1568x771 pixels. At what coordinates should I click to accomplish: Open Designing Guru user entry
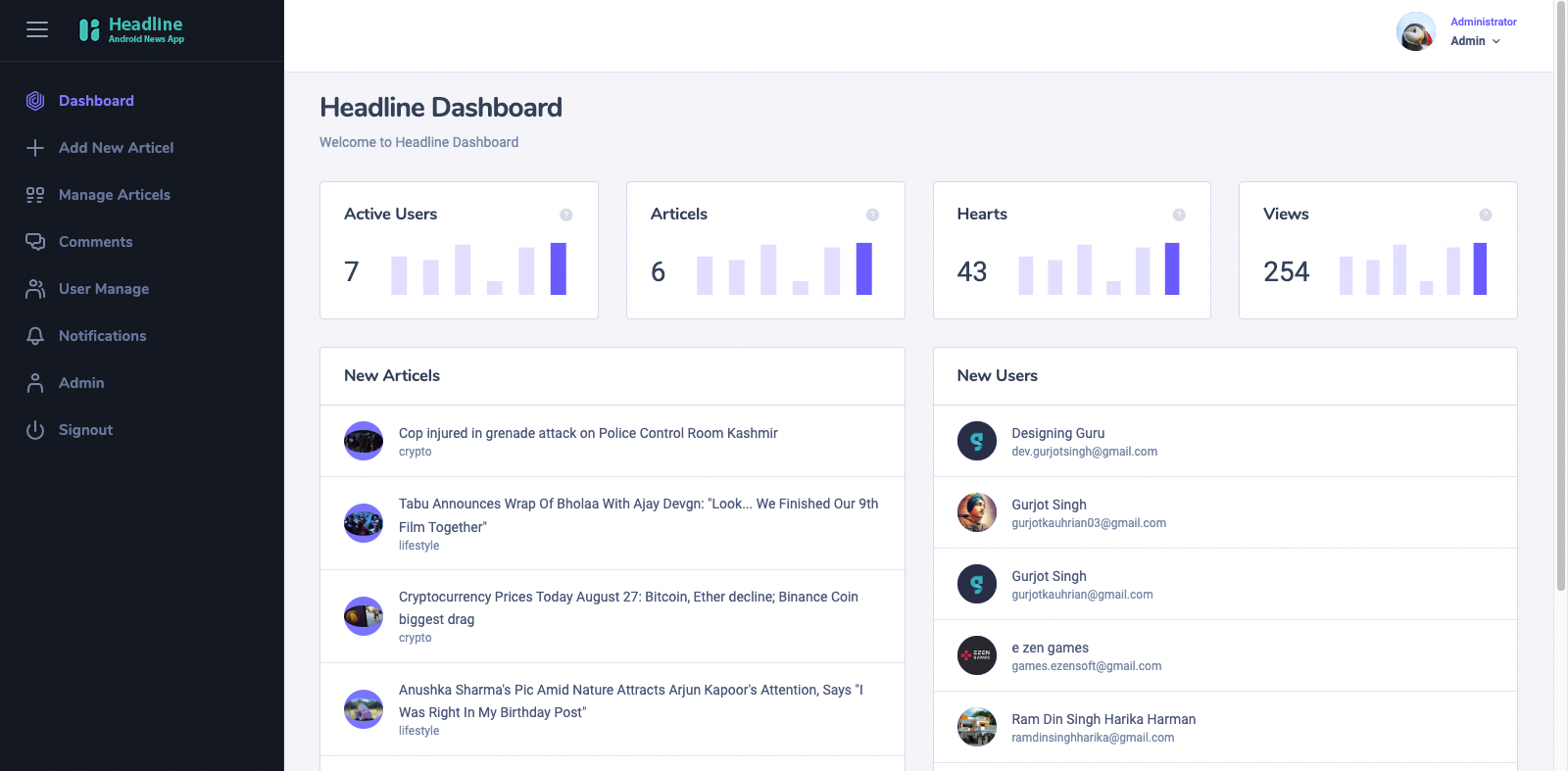pyautogui.click(x=1225, y=441)
